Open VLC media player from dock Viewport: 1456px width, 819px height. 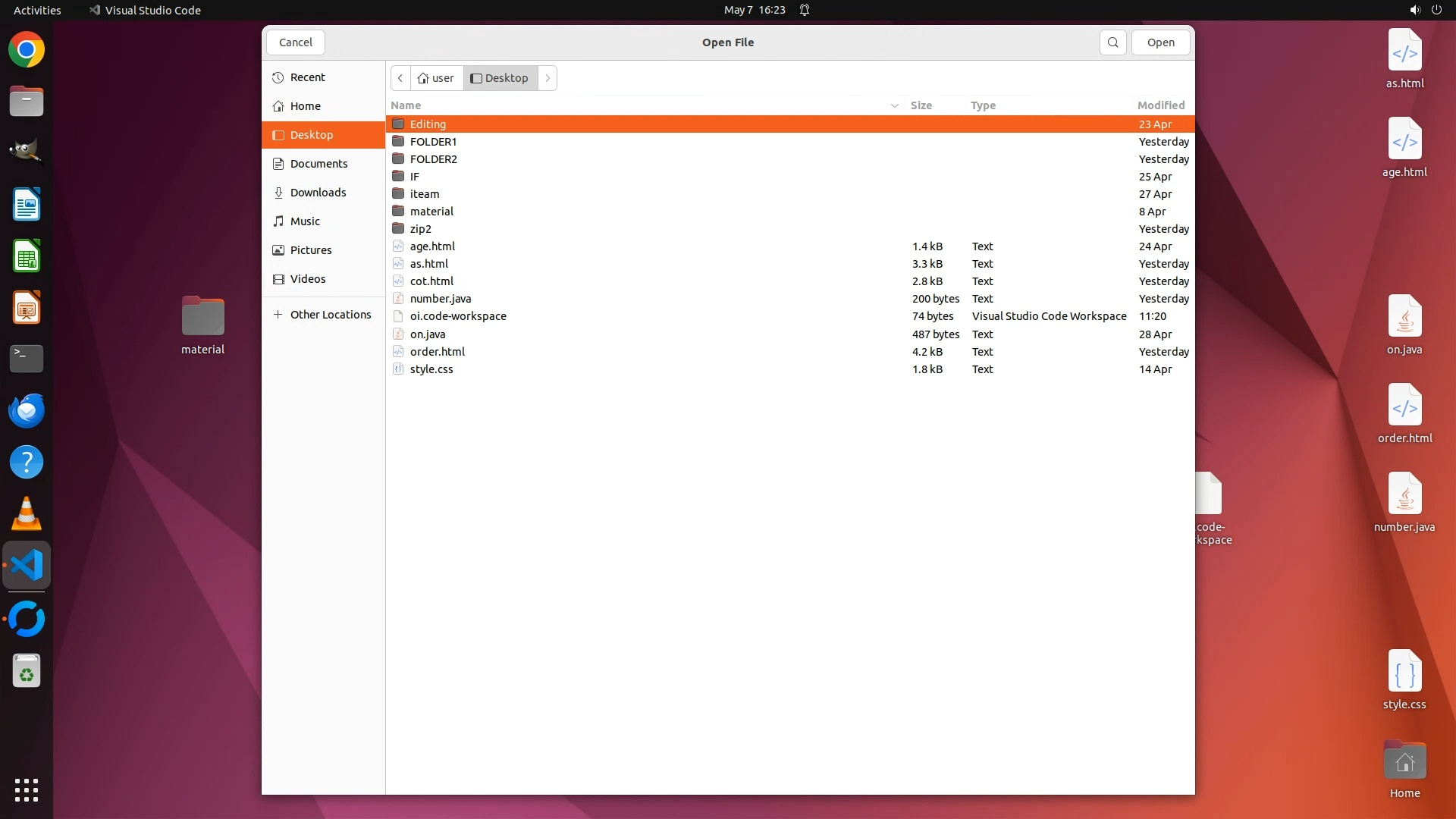tap(27, 514)
